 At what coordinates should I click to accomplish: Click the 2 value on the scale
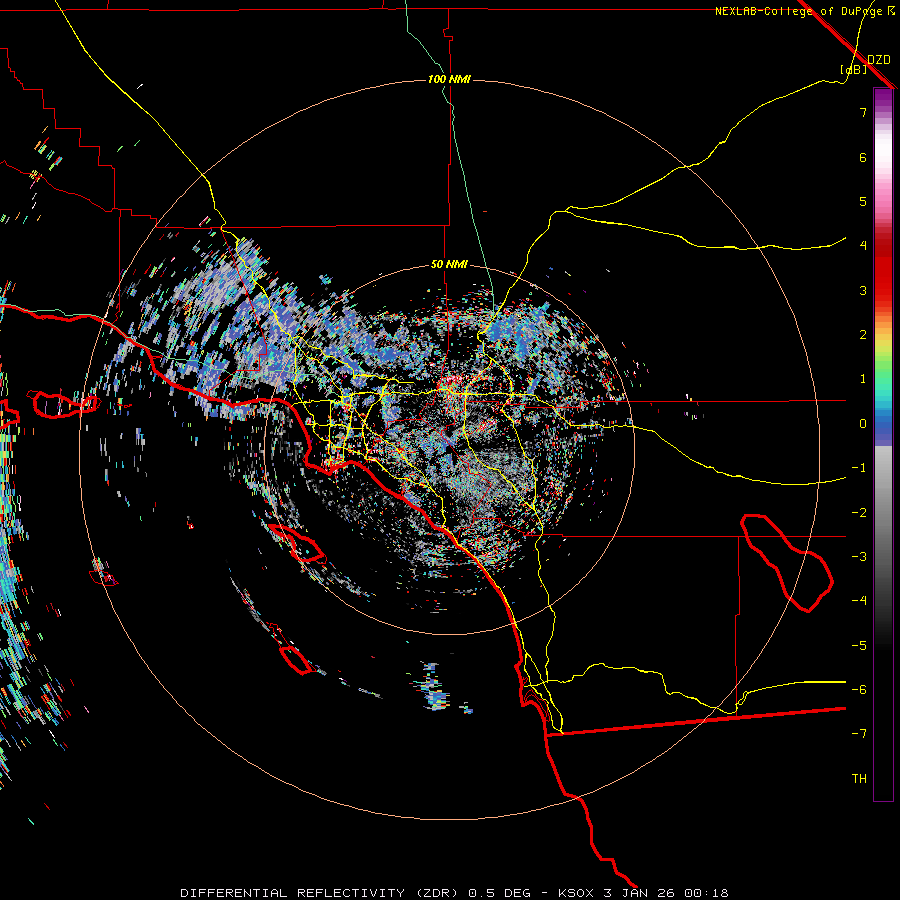click(863, 335)
